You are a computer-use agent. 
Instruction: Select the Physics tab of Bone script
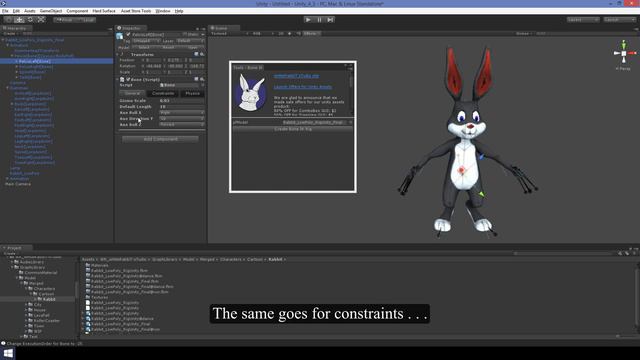193,93
